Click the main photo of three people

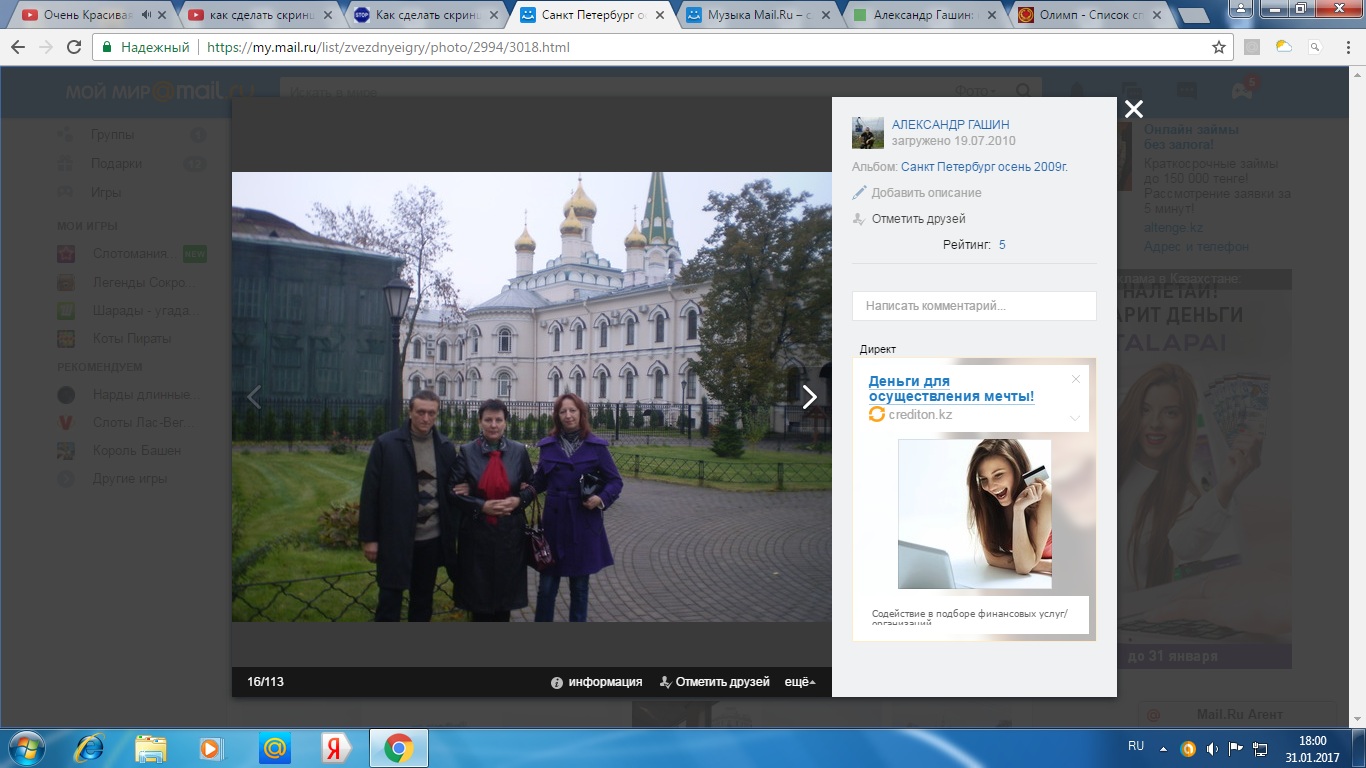coord(532,397)
